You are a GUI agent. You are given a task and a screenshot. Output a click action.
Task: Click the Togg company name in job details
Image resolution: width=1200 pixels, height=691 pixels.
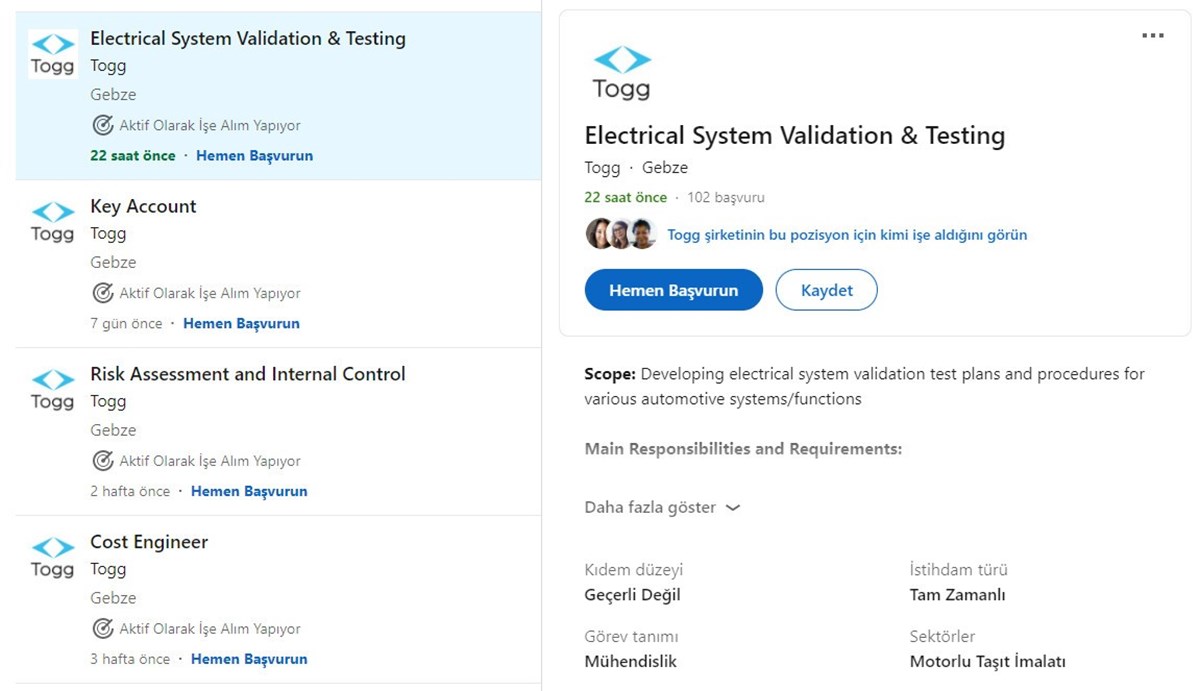click(x=602, y=167)
